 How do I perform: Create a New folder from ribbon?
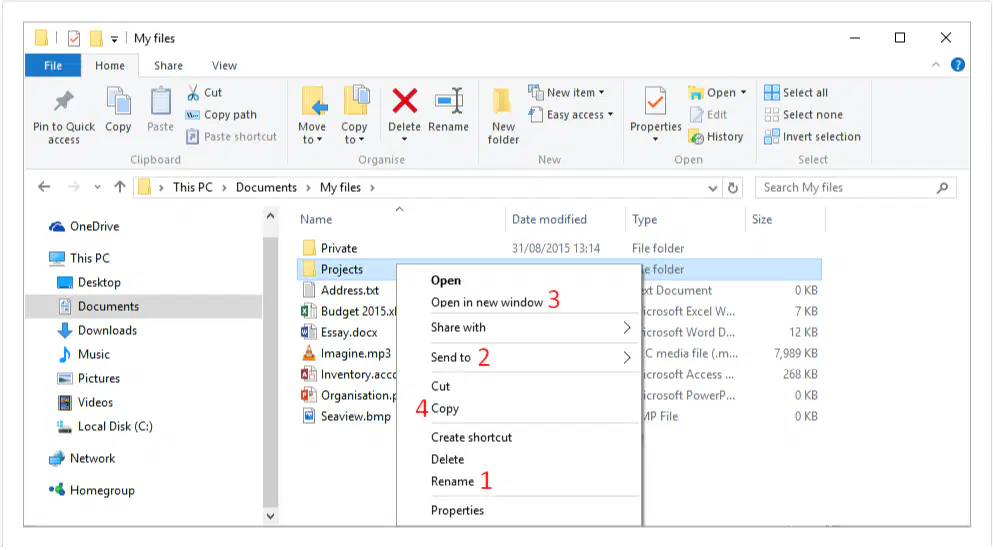pos(503,117)
